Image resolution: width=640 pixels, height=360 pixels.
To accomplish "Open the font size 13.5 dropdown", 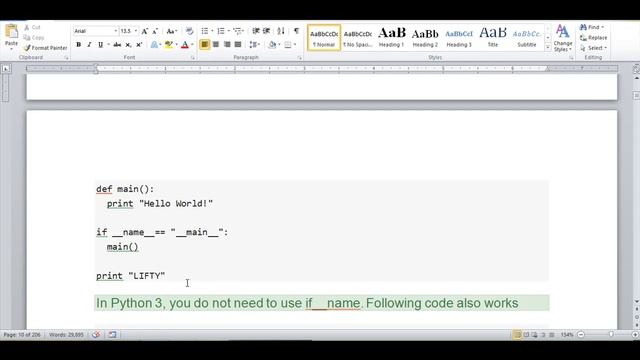I will [136, 31].
